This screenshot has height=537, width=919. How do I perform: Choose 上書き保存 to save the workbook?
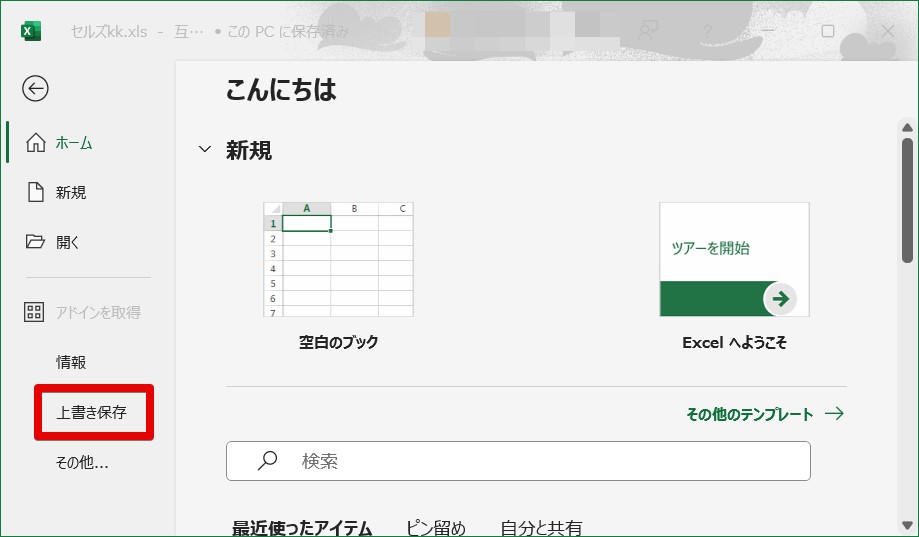(x=92, y=411)
